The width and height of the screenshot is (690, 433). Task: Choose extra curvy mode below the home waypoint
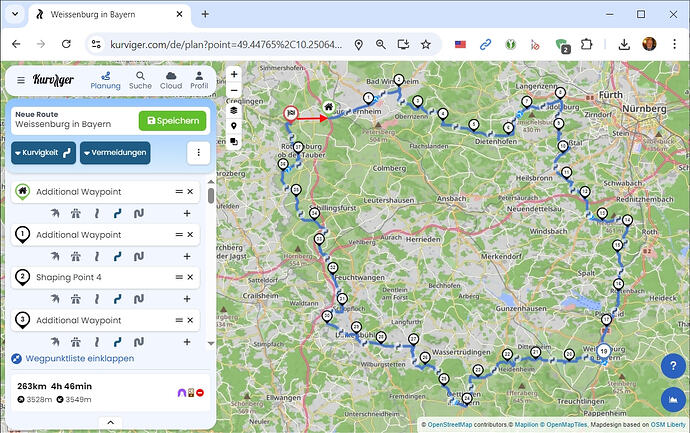pos(139,213)
